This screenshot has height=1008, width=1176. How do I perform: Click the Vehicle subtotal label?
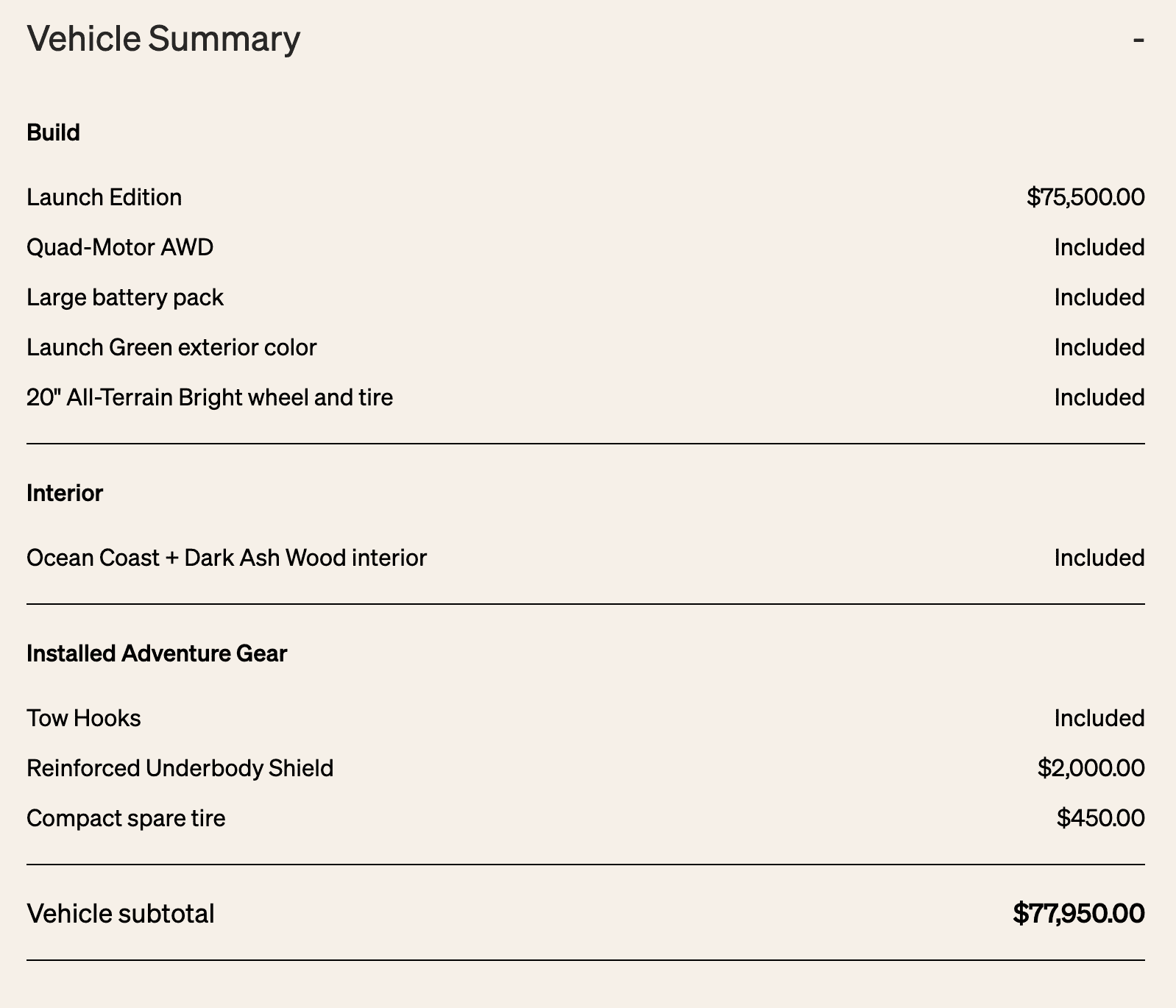click(121, 914)
